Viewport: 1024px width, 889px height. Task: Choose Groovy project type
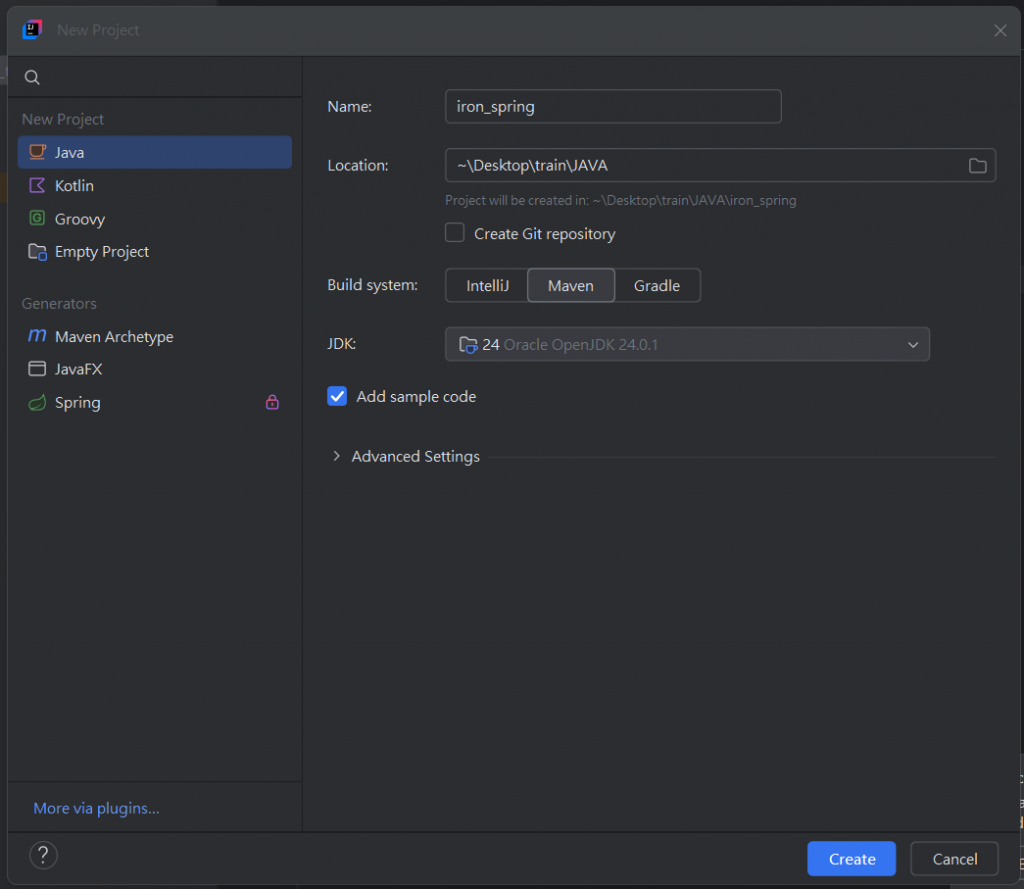coord(155,219)
